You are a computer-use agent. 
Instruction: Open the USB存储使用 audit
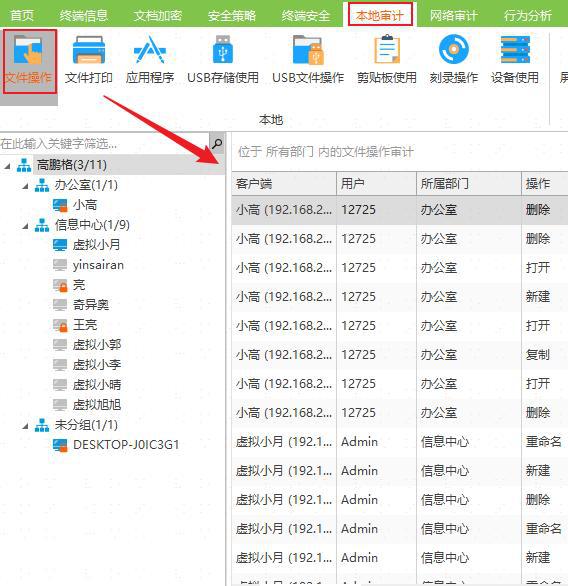[x=223, y=60]
